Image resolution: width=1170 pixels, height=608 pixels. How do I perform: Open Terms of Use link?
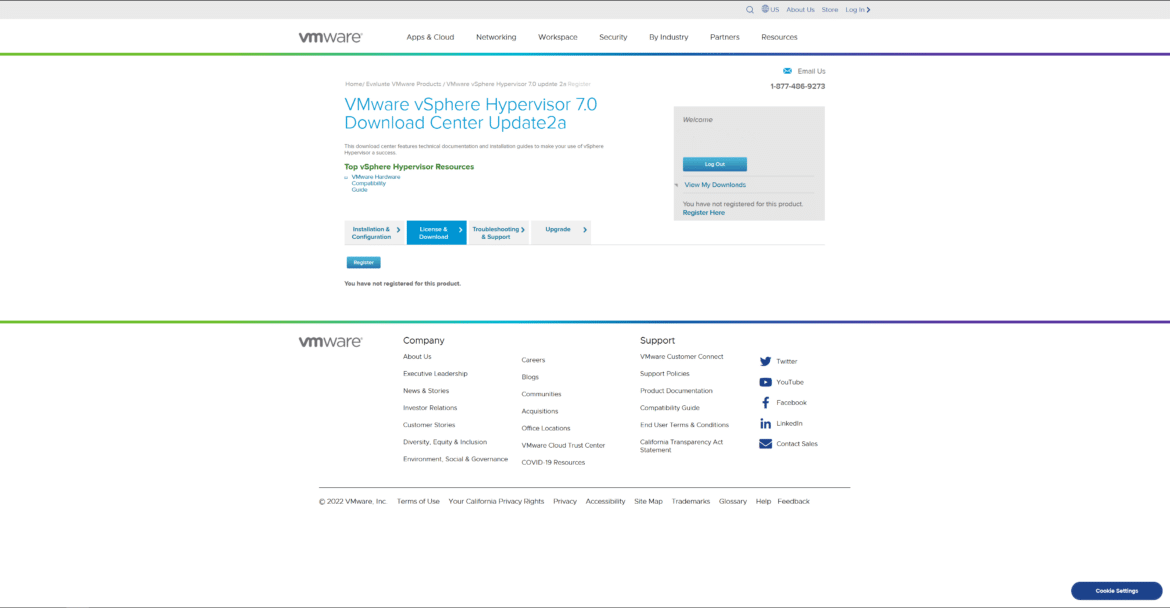[418, 502]
